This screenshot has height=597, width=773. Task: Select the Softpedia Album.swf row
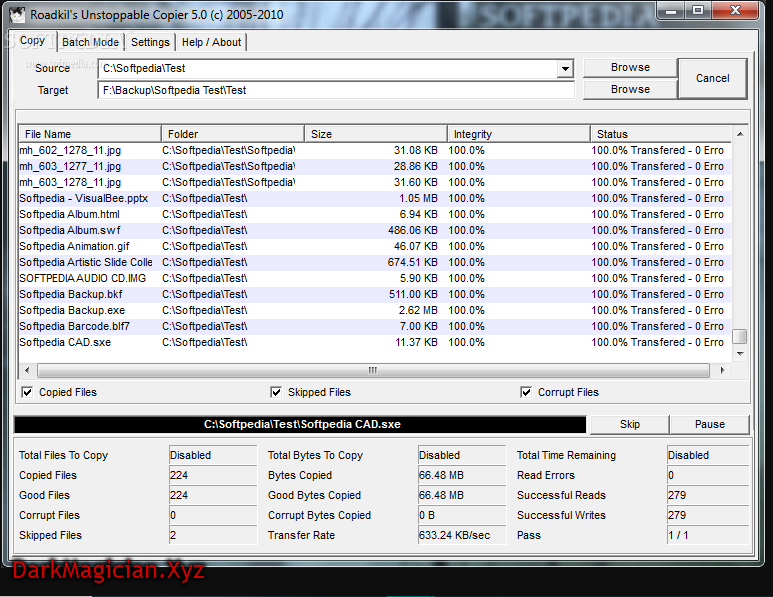[375, 231]
